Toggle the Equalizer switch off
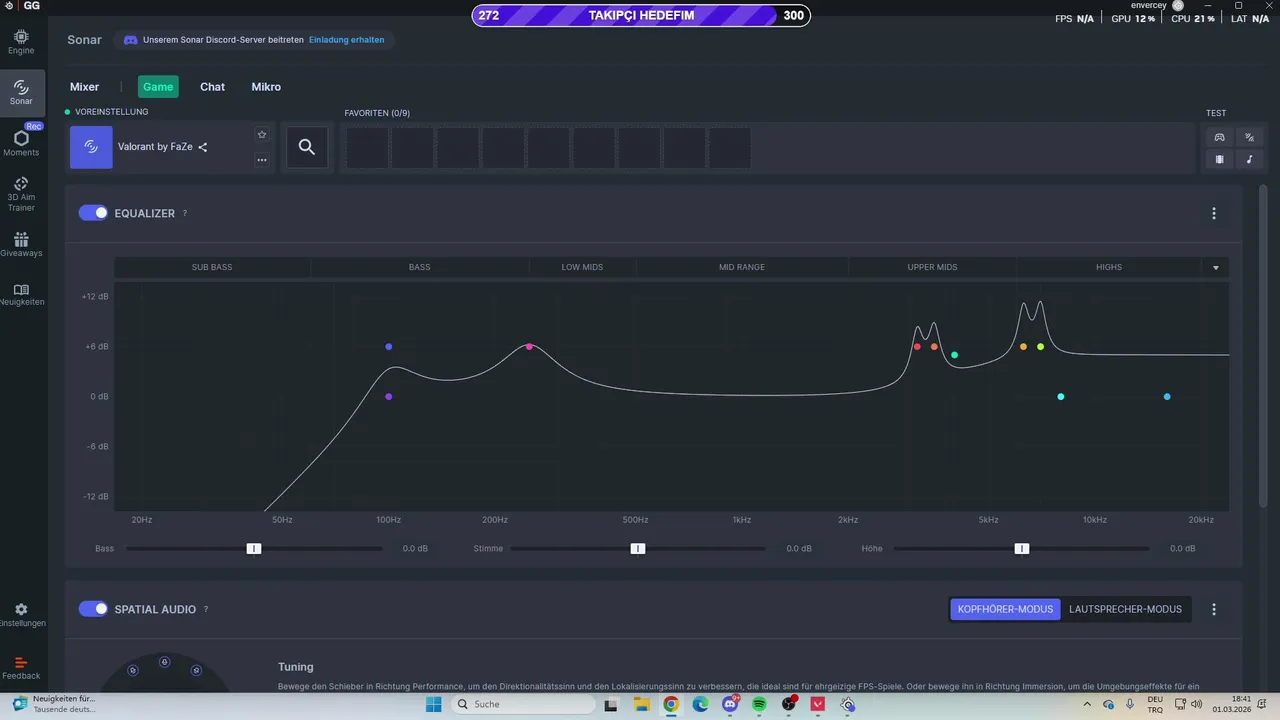 click(x=93, y=213)
